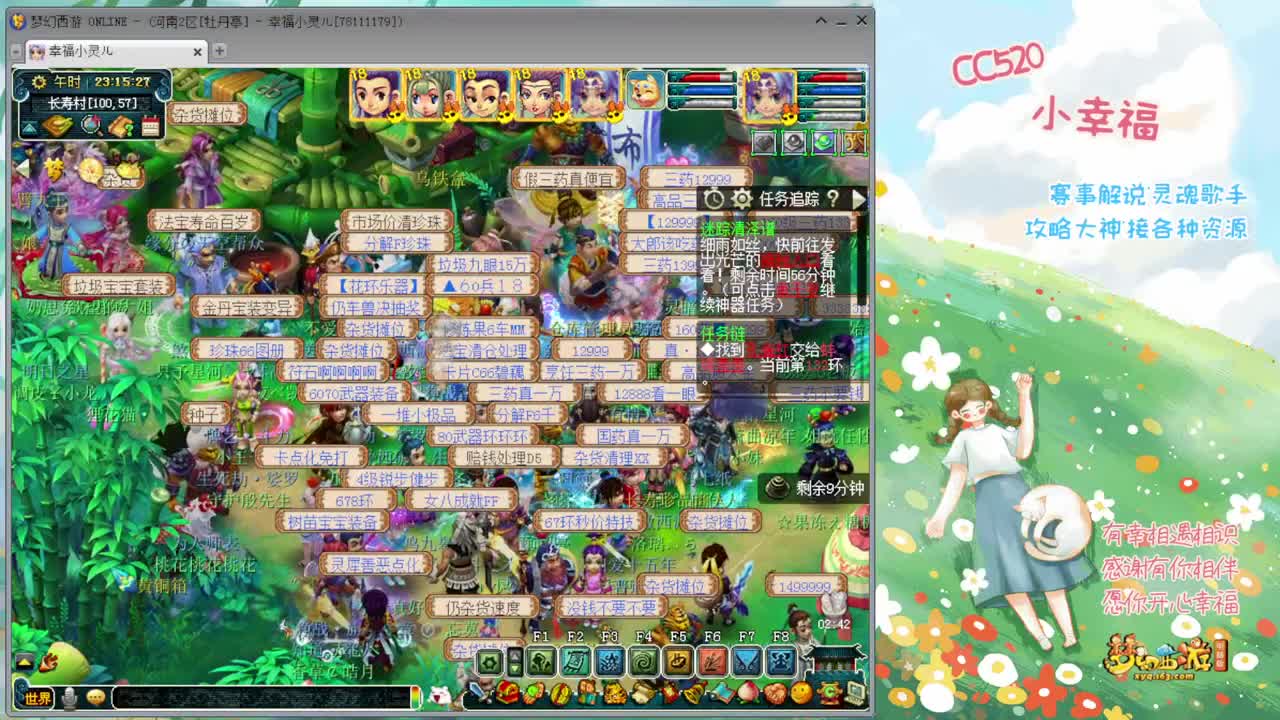Use the F1 skill shortcut slot
The image size is (1280, 720).
(541, 661)
